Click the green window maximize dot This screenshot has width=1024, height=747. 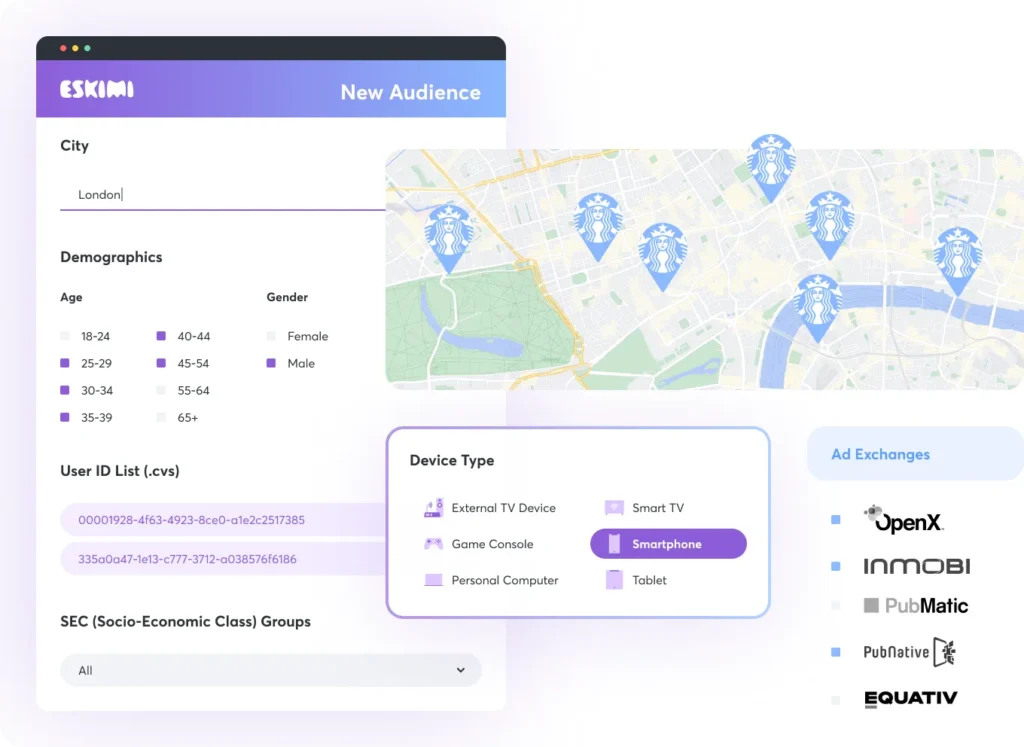[x=88, y=48]
